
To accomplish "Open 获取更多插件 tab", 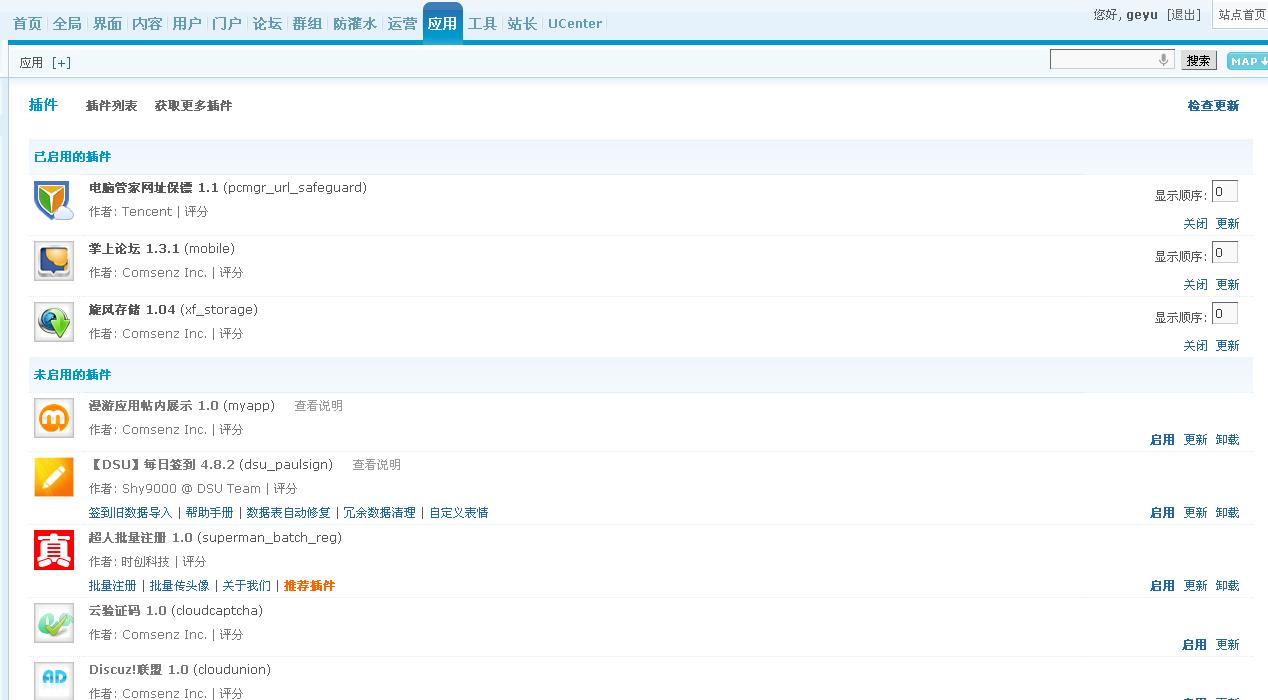I will point(193,106).
